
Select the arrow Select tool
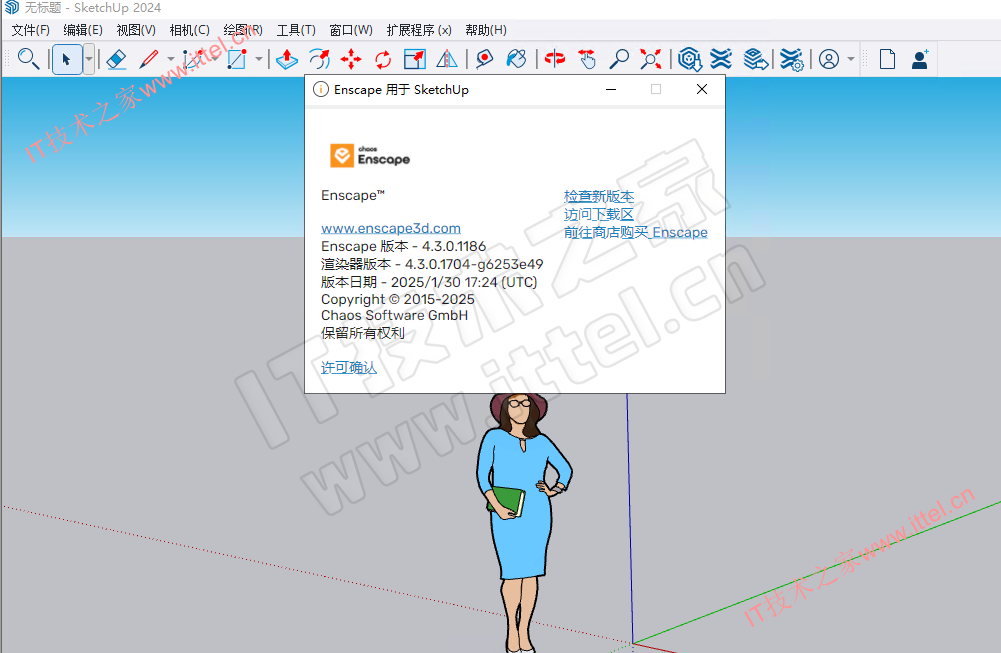(x=66, y=59)
